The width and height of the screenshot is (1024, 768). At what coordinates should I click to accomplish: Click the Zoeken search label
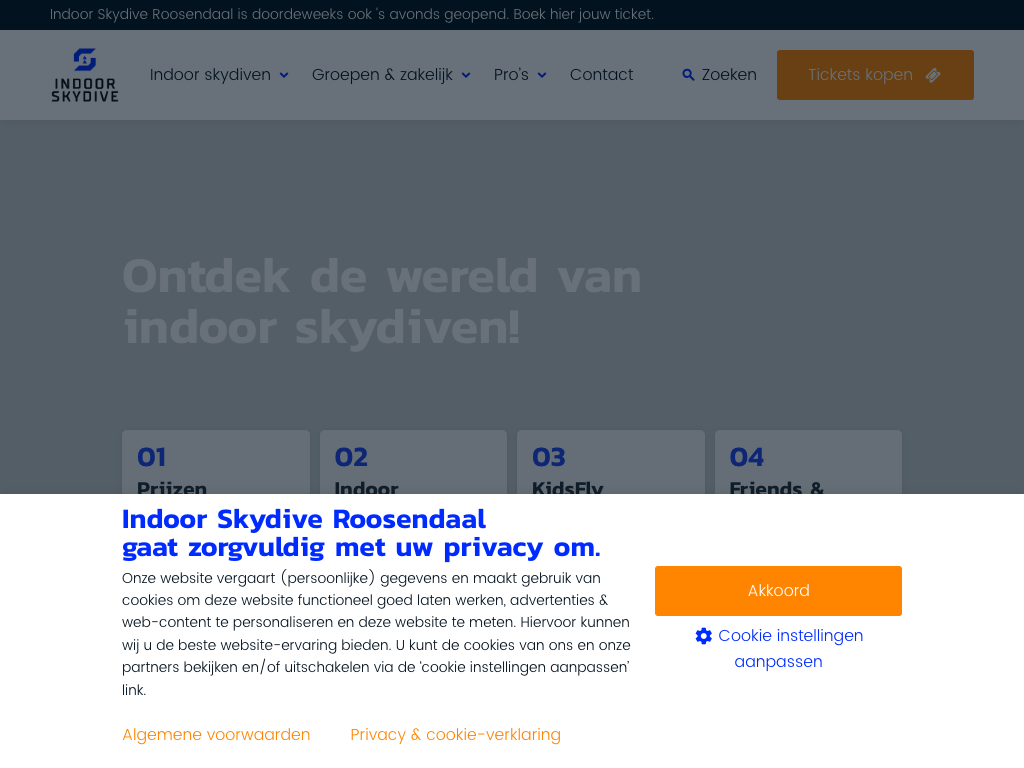729,75
